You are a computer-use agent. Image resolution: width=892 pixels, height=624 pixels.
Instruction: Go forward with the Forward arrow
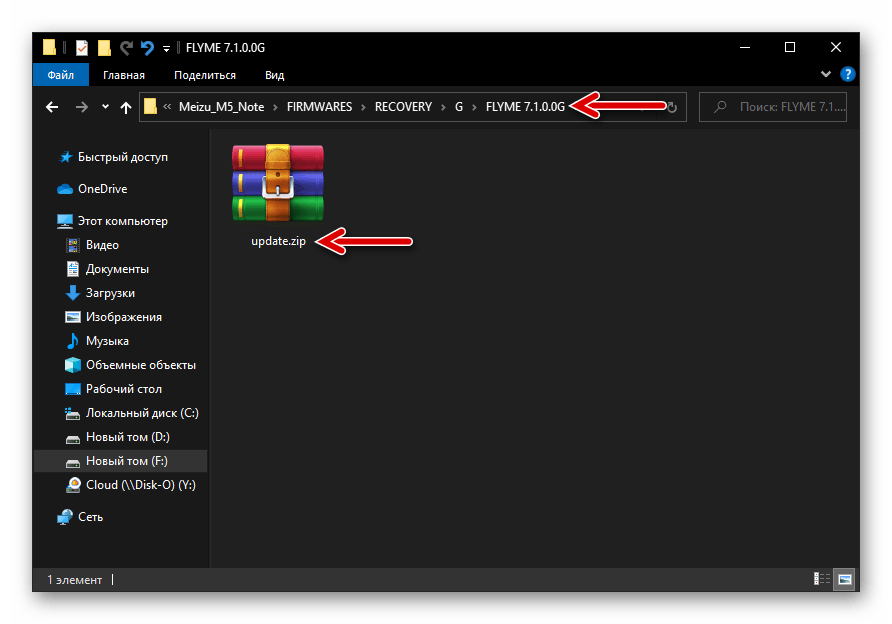pyautogui.click(x=82, y=107)
